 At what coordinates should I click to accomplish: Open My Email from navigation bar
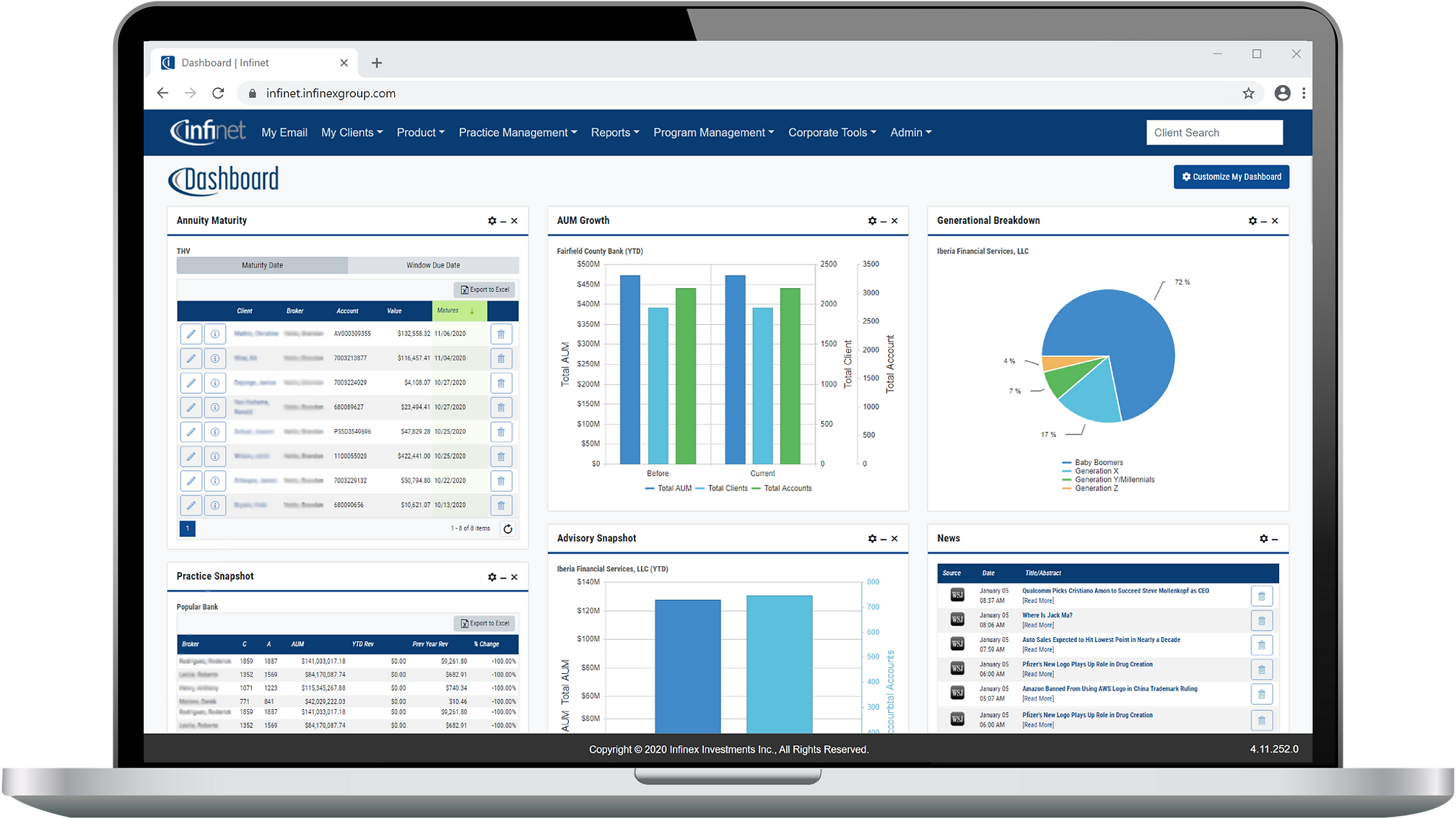point(284,133)
